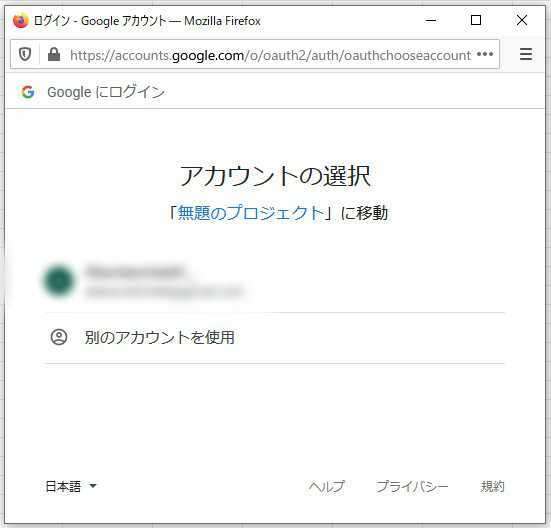
Task: Click the Firefox logo in title bar
Action: [20, 21]
